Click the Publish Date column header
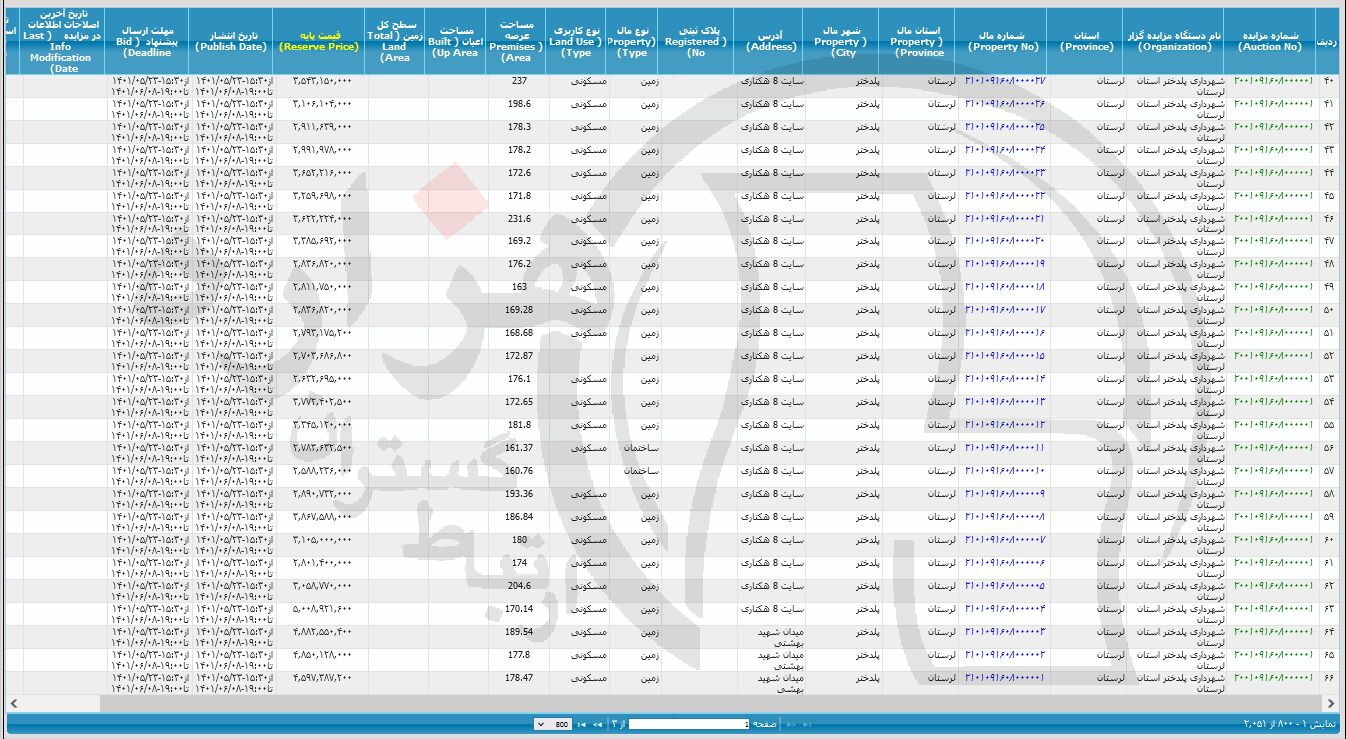 click(x=230, y=41)
